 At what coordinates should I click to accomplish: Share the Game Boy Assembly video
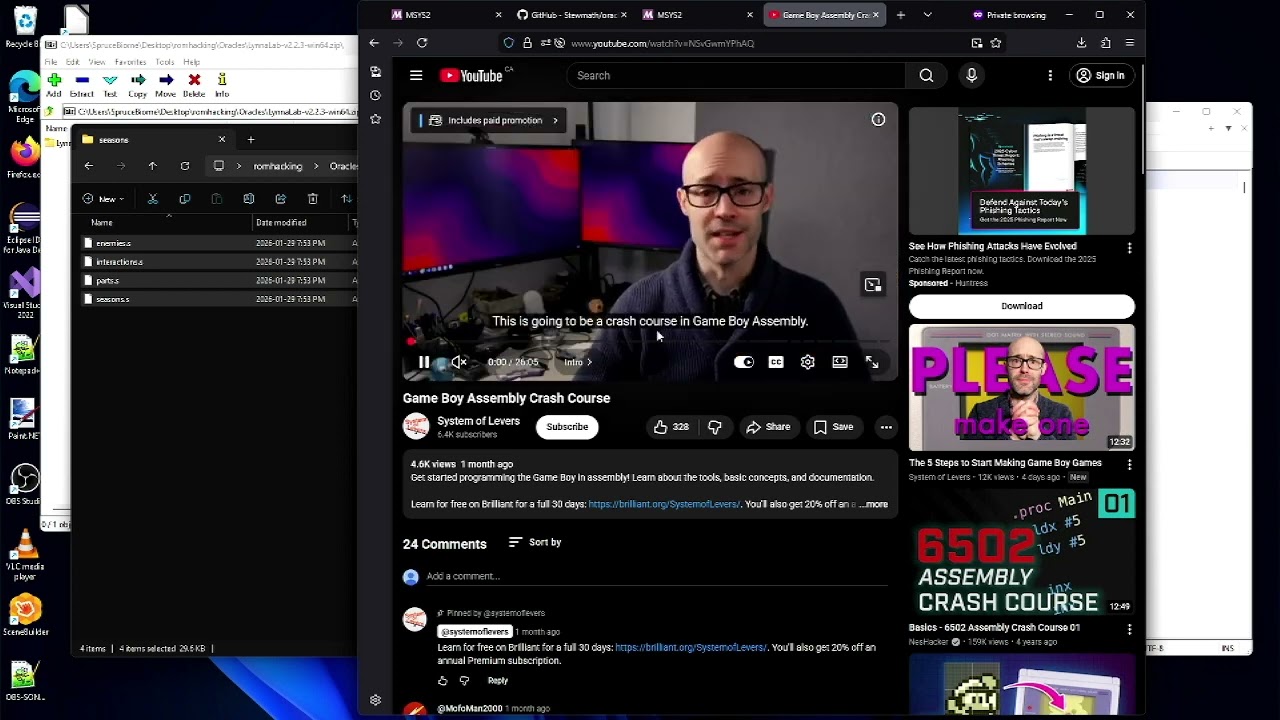tap(768, 427)
